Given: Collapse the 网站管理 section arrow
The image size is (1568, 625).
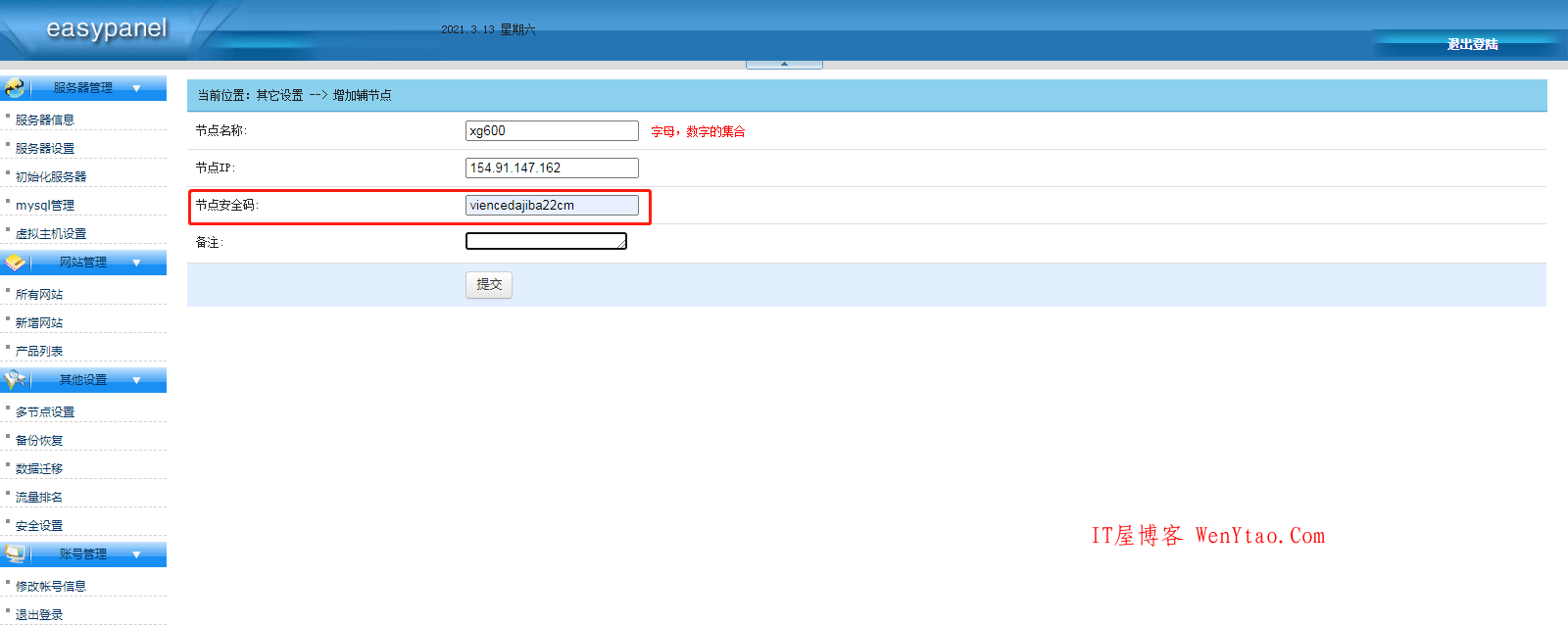Looking at the screenshot, I should tap(136, 263).
